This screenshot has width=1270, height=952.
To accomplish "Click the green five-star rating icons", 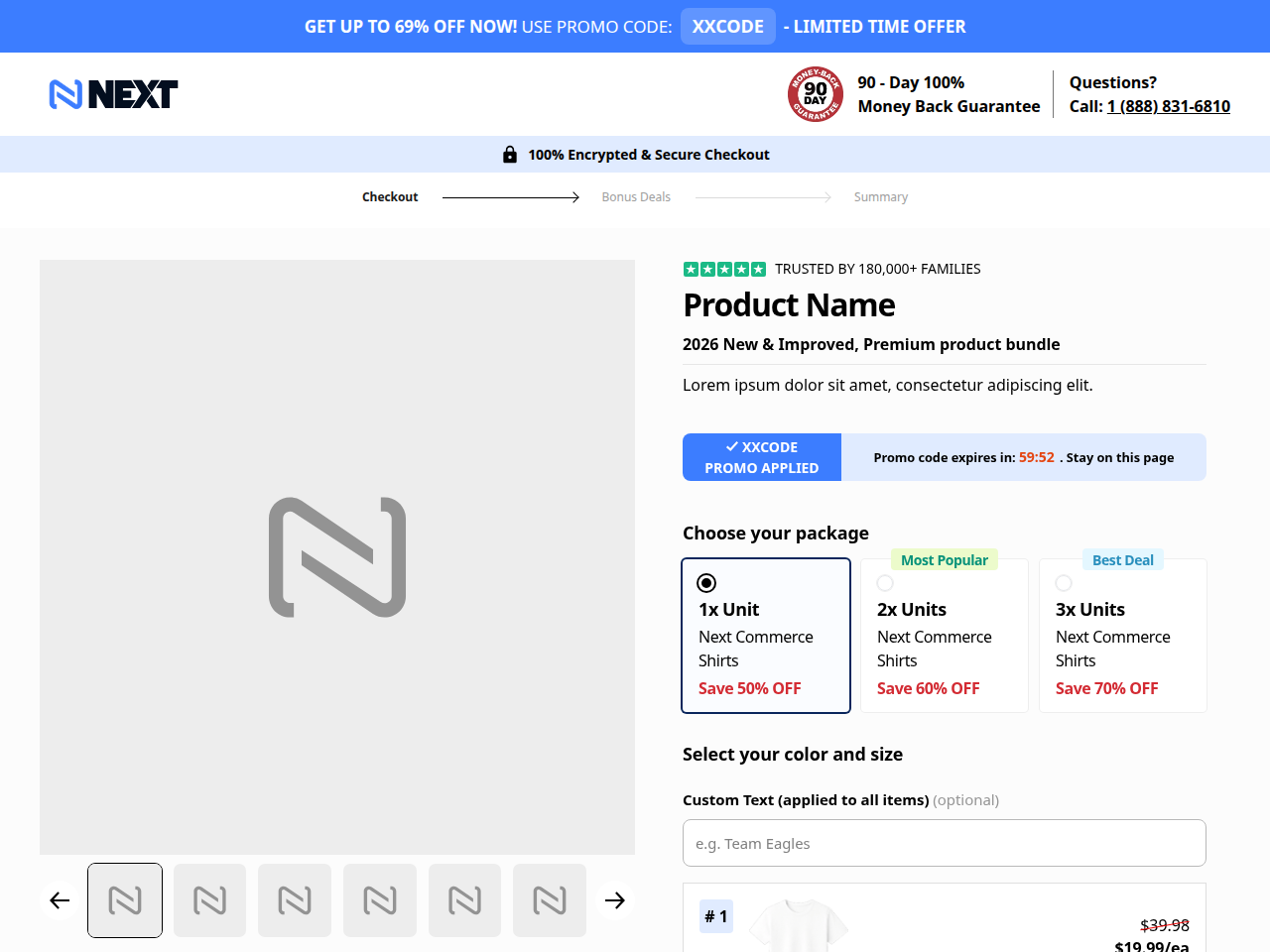I will click(724, 269).
